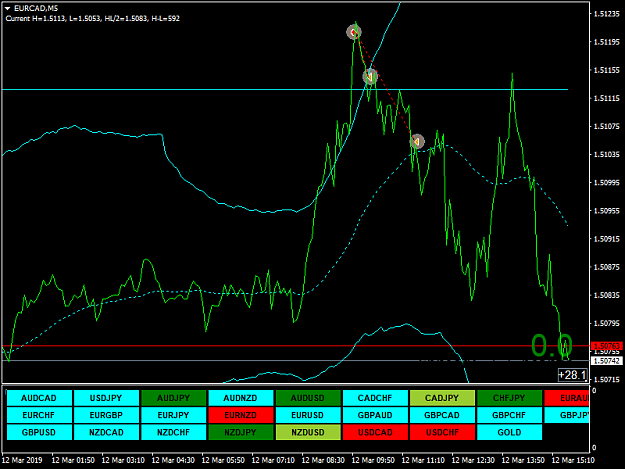Open the GBPJPY pair button
Viewport: 625px width, 469px height.
[x=566, y=415]
